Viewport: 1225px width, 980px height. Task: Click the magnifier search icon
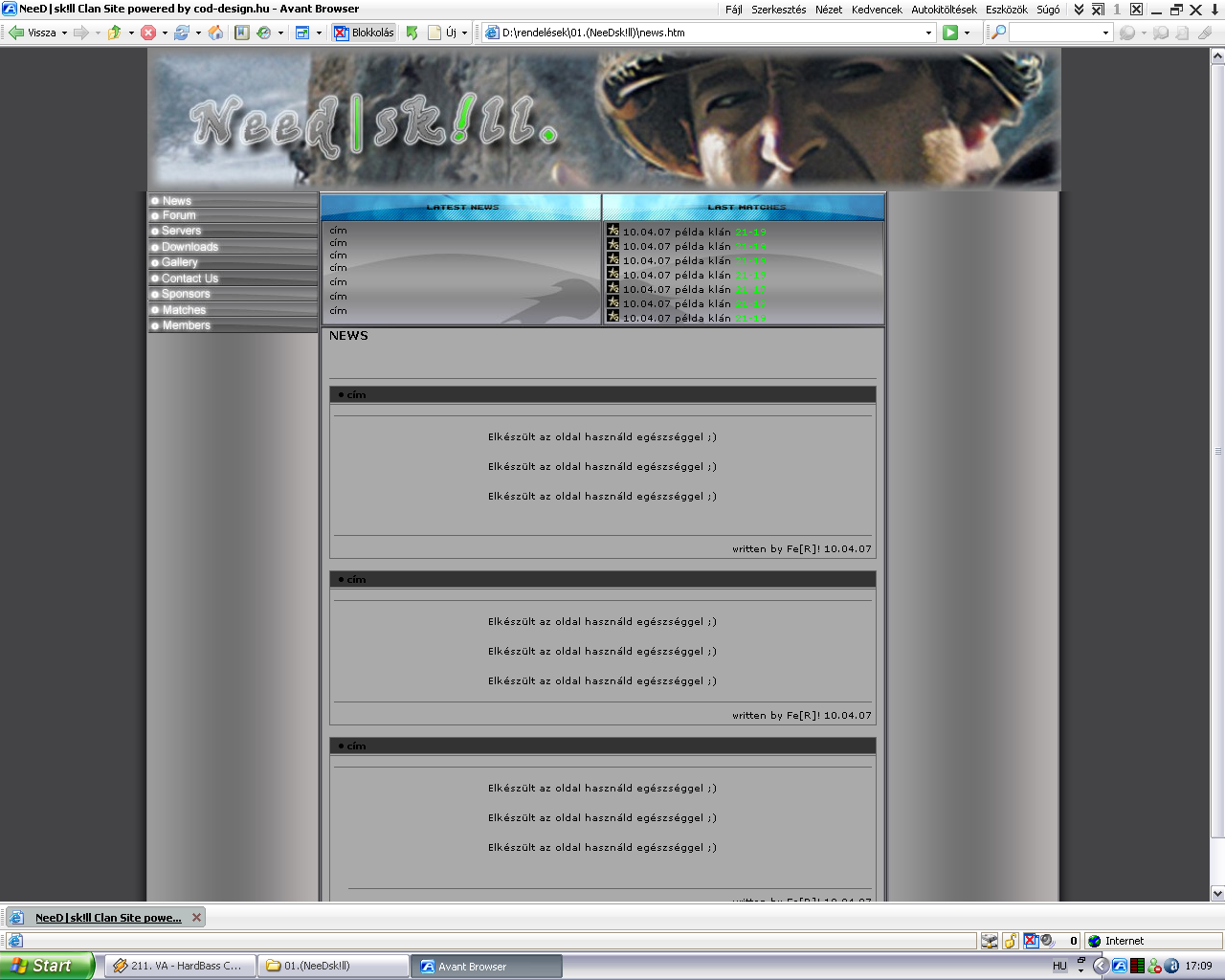coord(998,33)
